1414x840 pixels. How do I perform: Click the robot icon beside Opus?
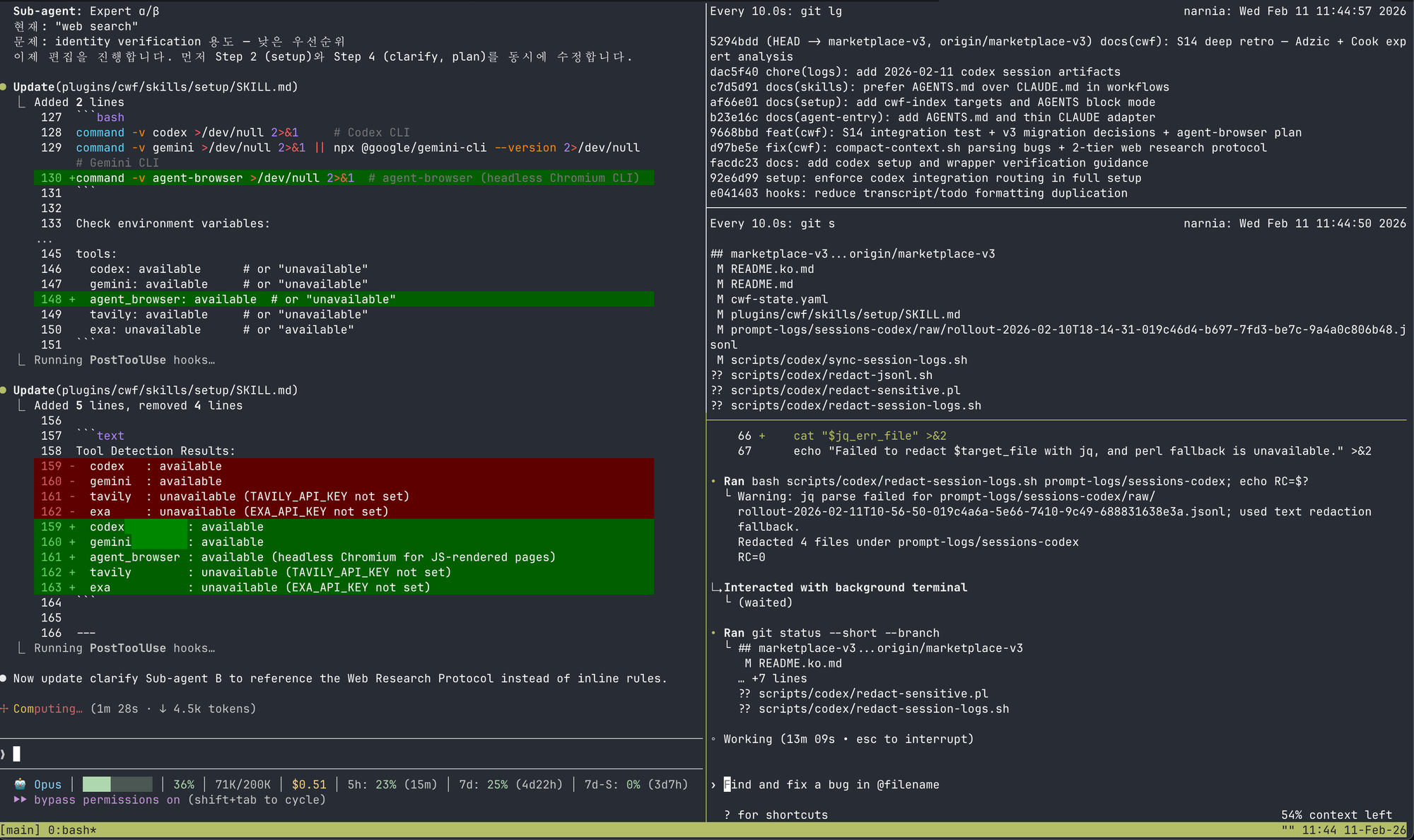pyautogui.click(x=20, y=784)
